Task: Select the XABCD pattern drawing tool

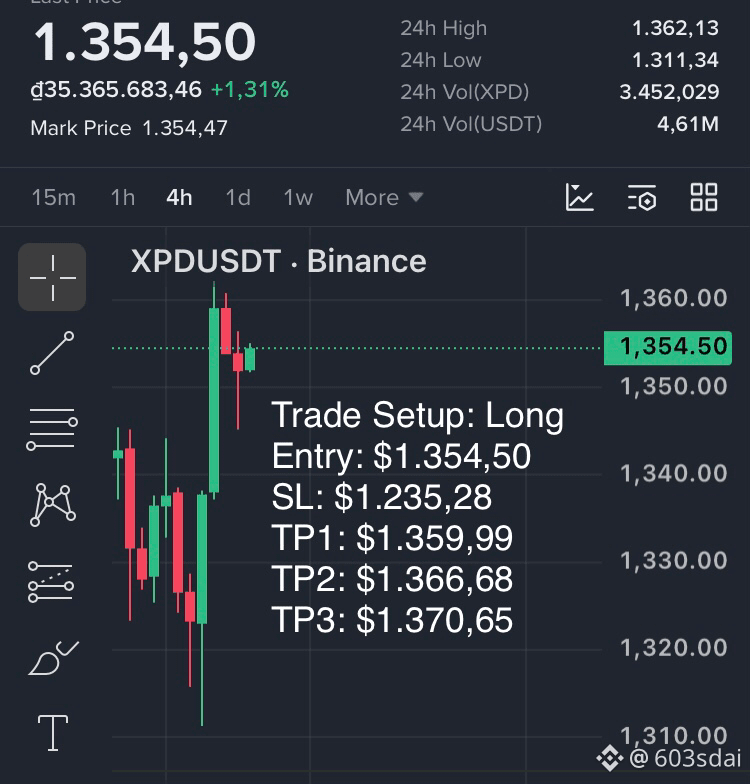Action: coord(52,504)
